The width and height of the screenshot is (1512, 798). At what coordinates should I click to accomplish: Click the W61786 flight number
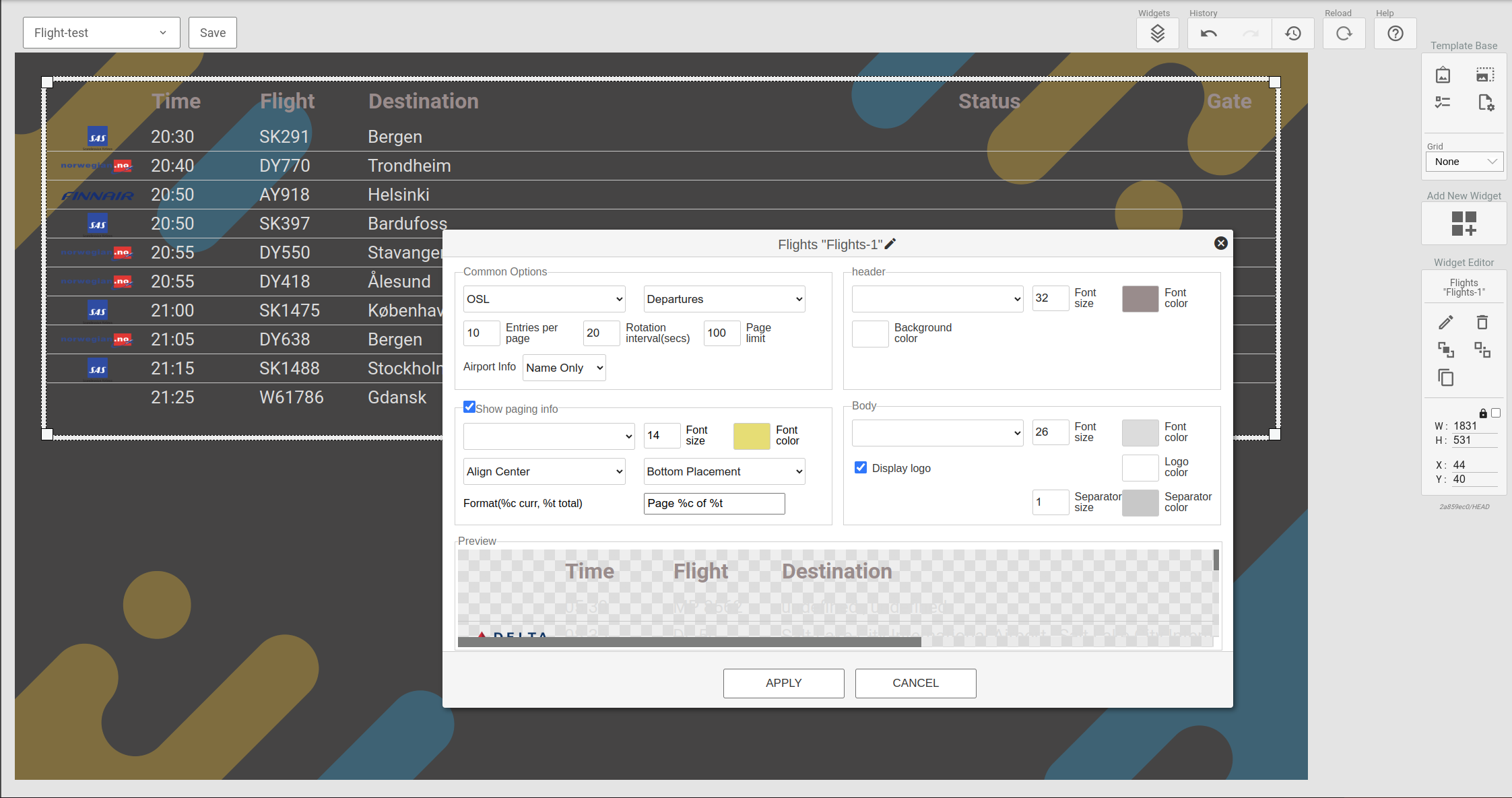(x=292, y=397)
